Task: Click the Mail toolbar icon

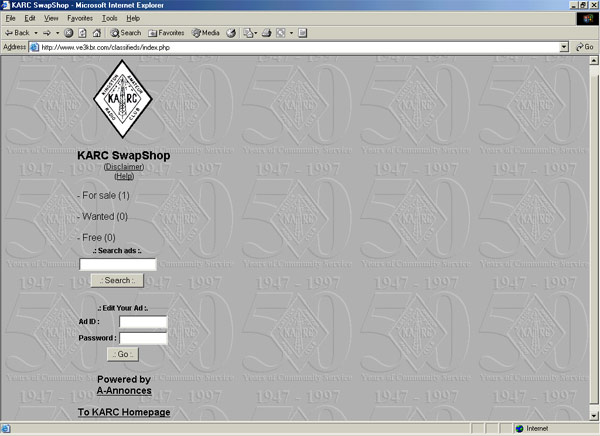Action: pos(248,33)
